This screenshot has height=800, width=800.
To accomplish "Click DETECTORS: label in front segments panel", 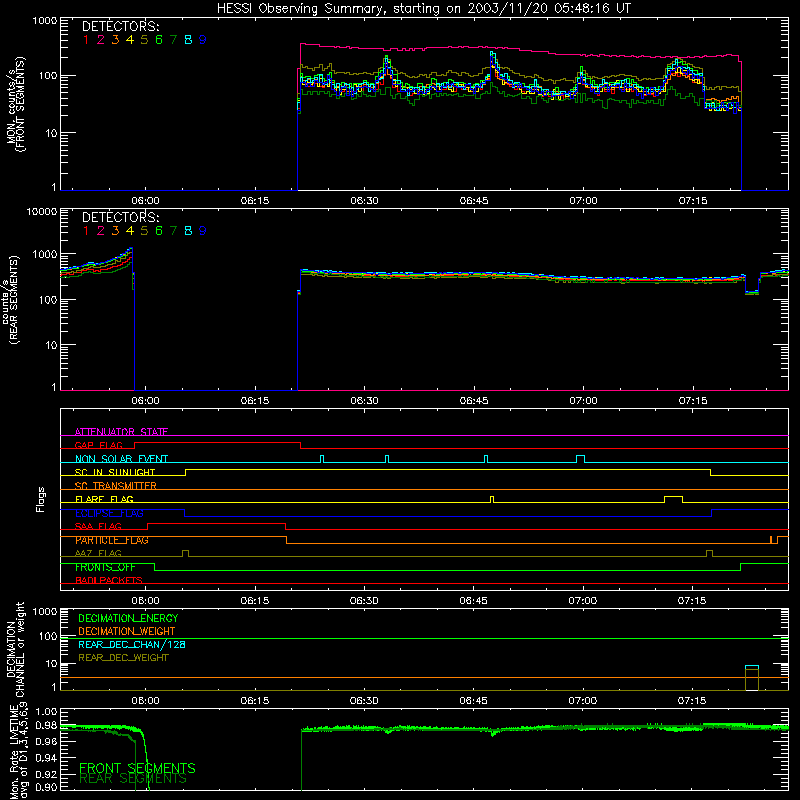I will [120, 26].
